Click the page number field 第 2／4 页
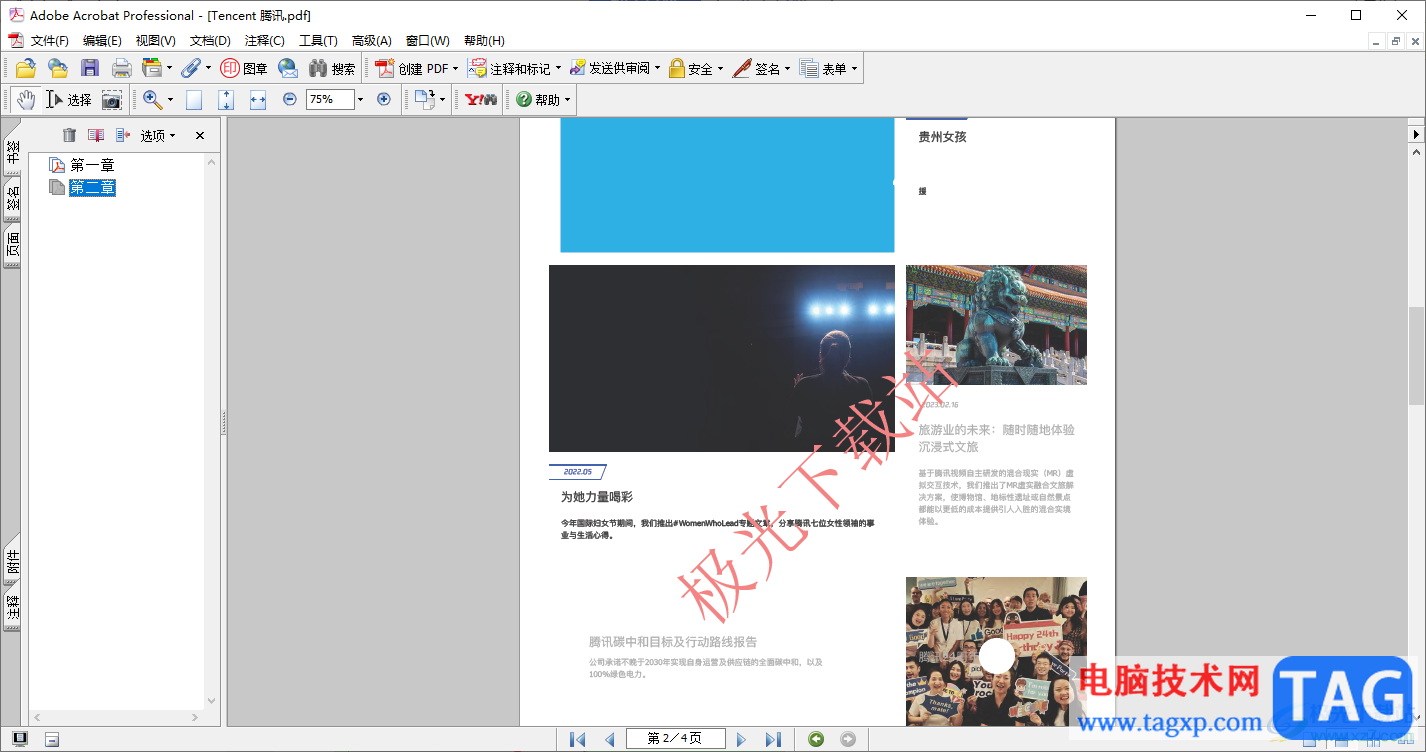 pyautogui.click(x=675, y=739)
